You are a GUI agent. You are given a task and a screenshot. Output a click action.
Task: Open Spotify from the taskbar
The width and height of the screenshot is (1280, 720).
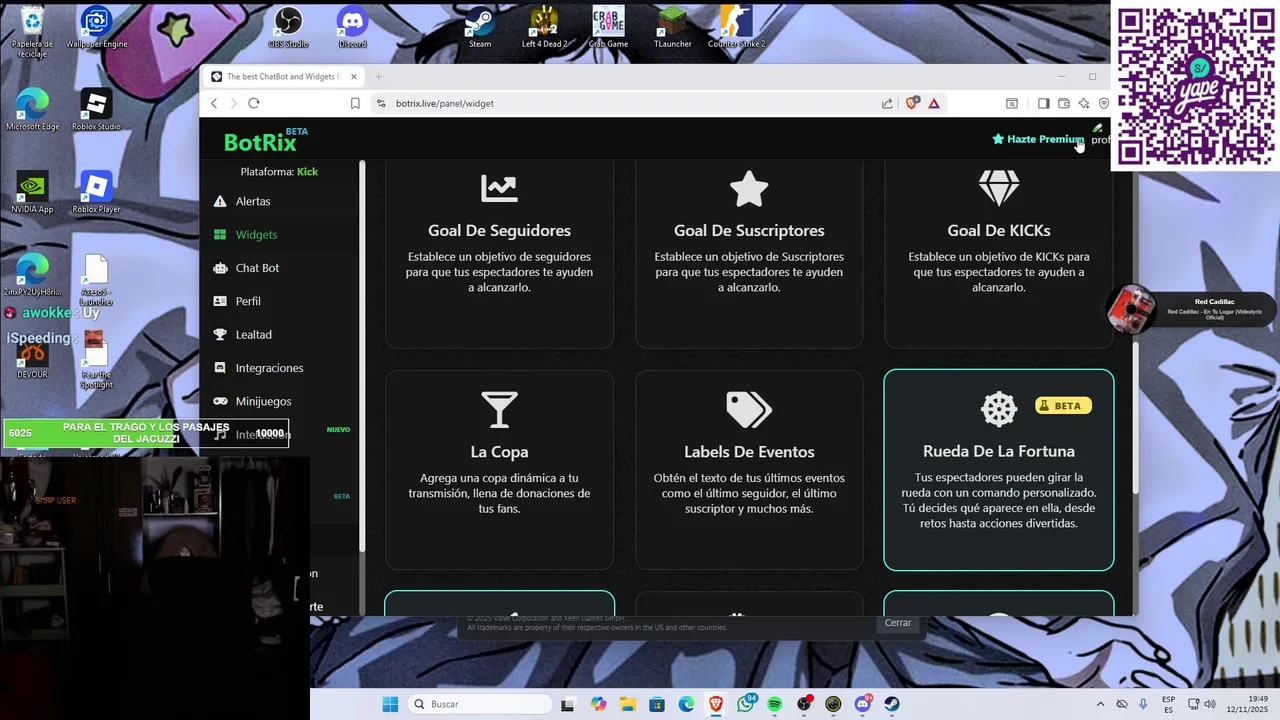click(x=775, y=704)
